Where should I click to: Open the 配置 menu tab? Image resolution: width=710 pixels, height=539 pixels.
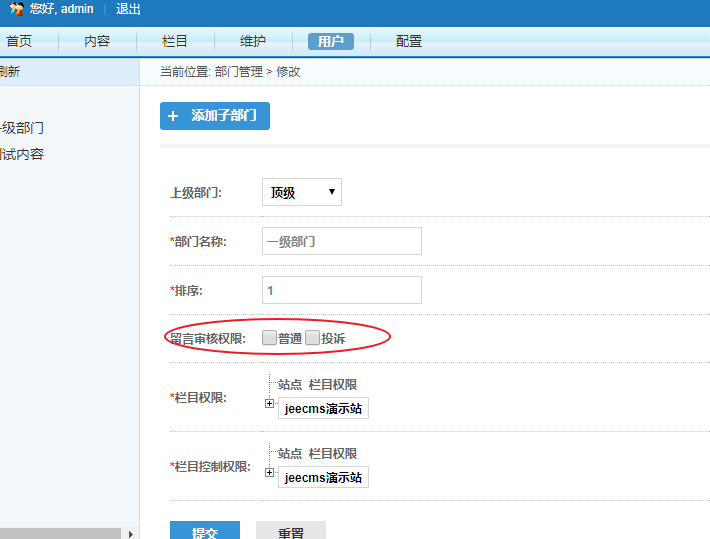409,41
